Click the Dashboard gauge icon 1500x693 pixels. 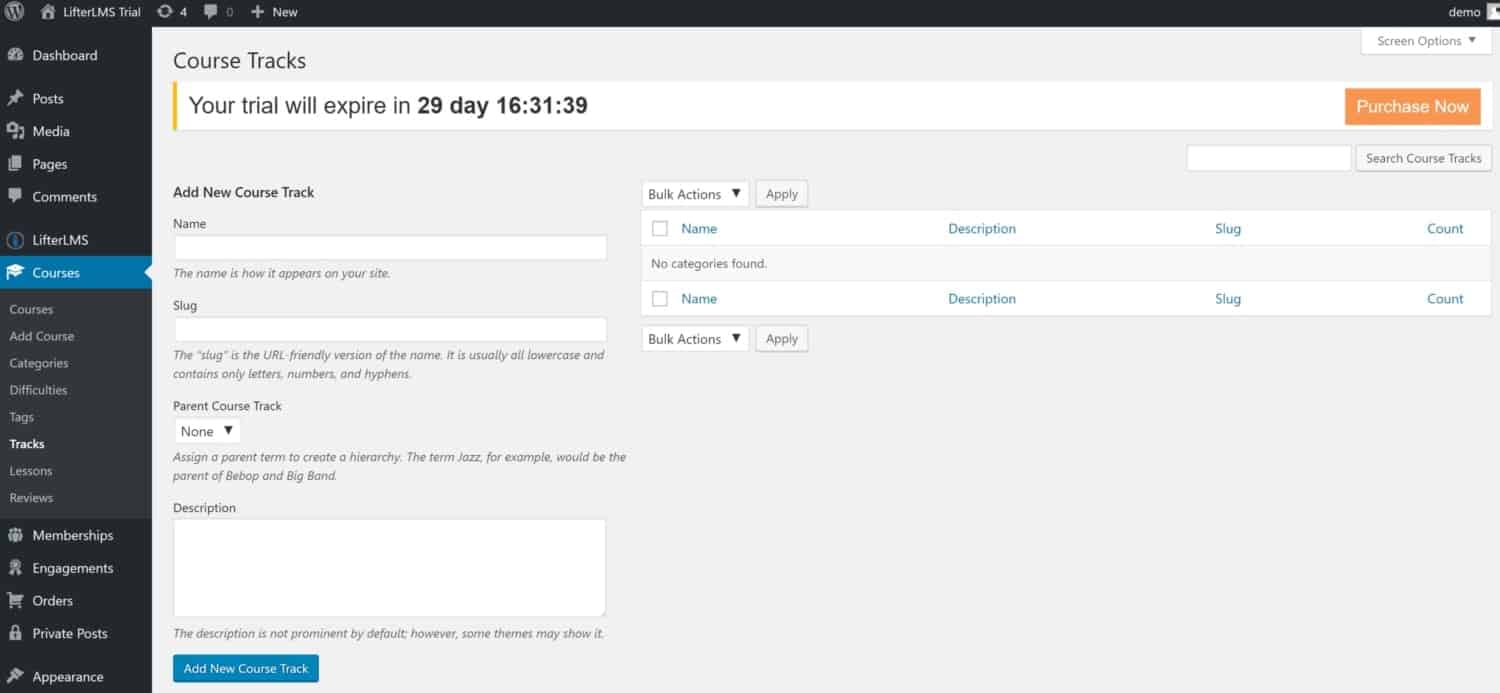pos(15,55)
